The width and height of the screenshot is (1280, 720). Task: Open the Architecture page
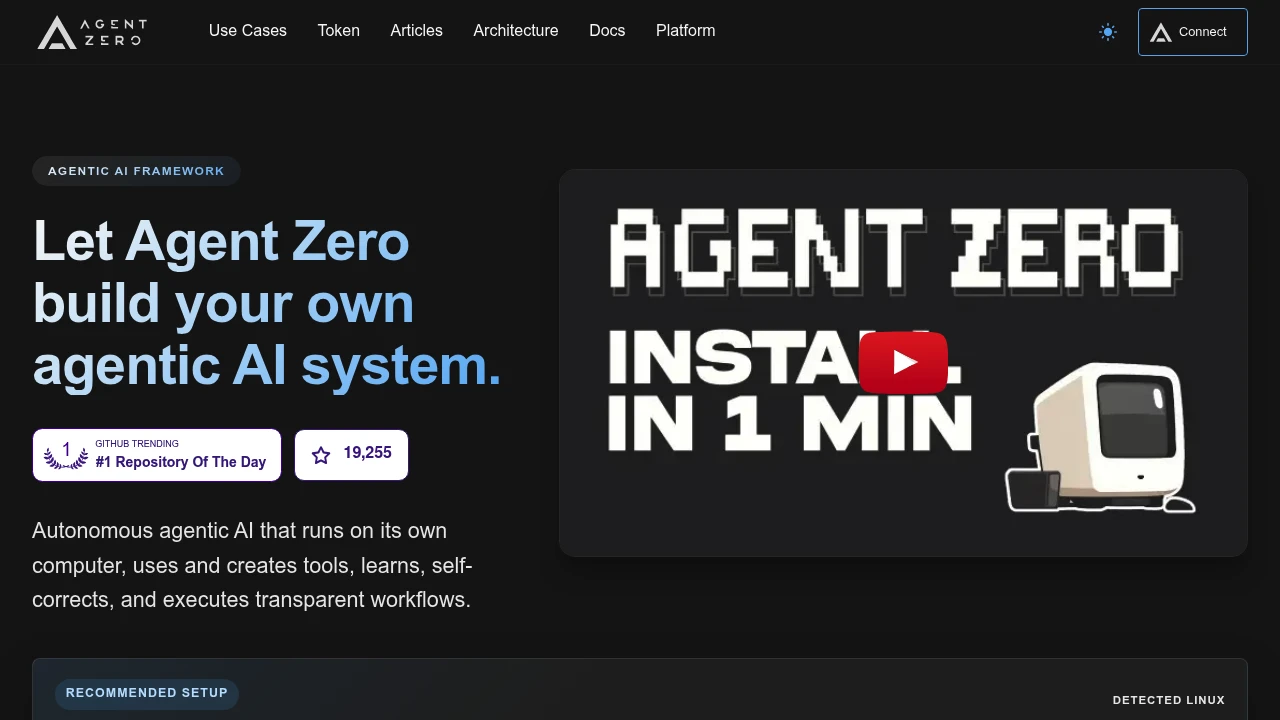(x=516, y=31)
